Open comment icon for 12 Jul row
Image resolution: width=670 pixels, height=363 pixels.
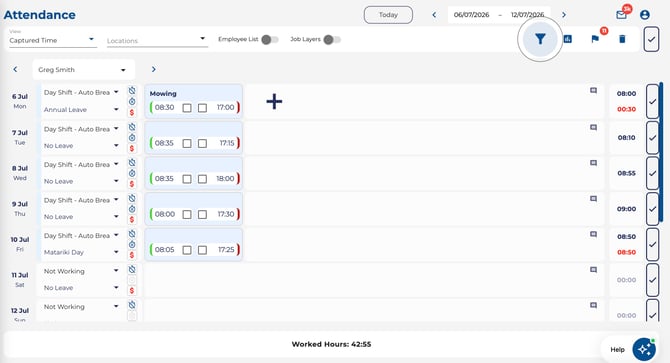[594, 305]
